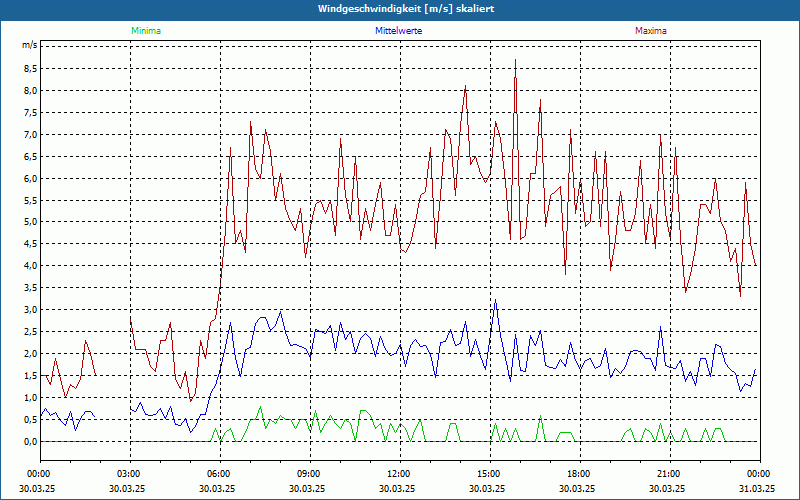The image size is (800, 500).
Task: Click the '3,0' y-axis value
Action: click(x=31, y=310)
